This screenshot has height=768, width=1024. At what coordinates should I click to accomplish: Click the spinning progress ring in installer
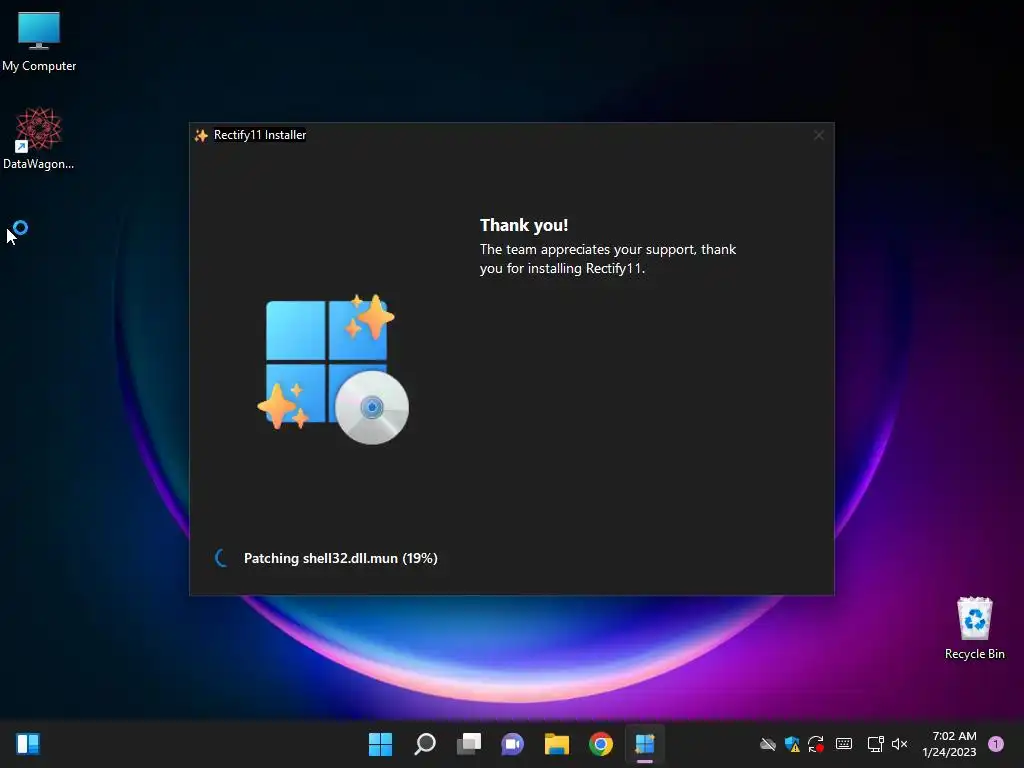click(222, 558)
